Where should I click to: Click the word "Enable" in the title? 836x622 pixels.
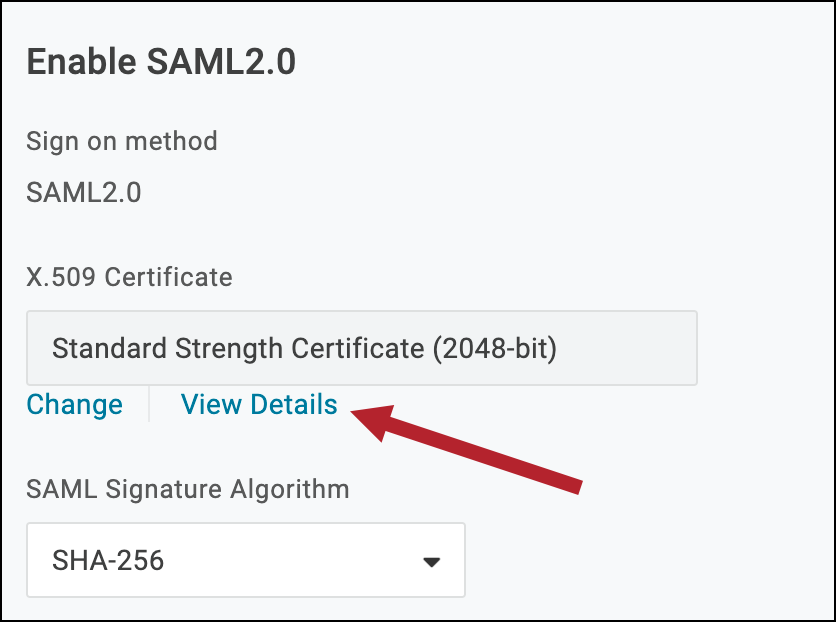tap(82, 62)
